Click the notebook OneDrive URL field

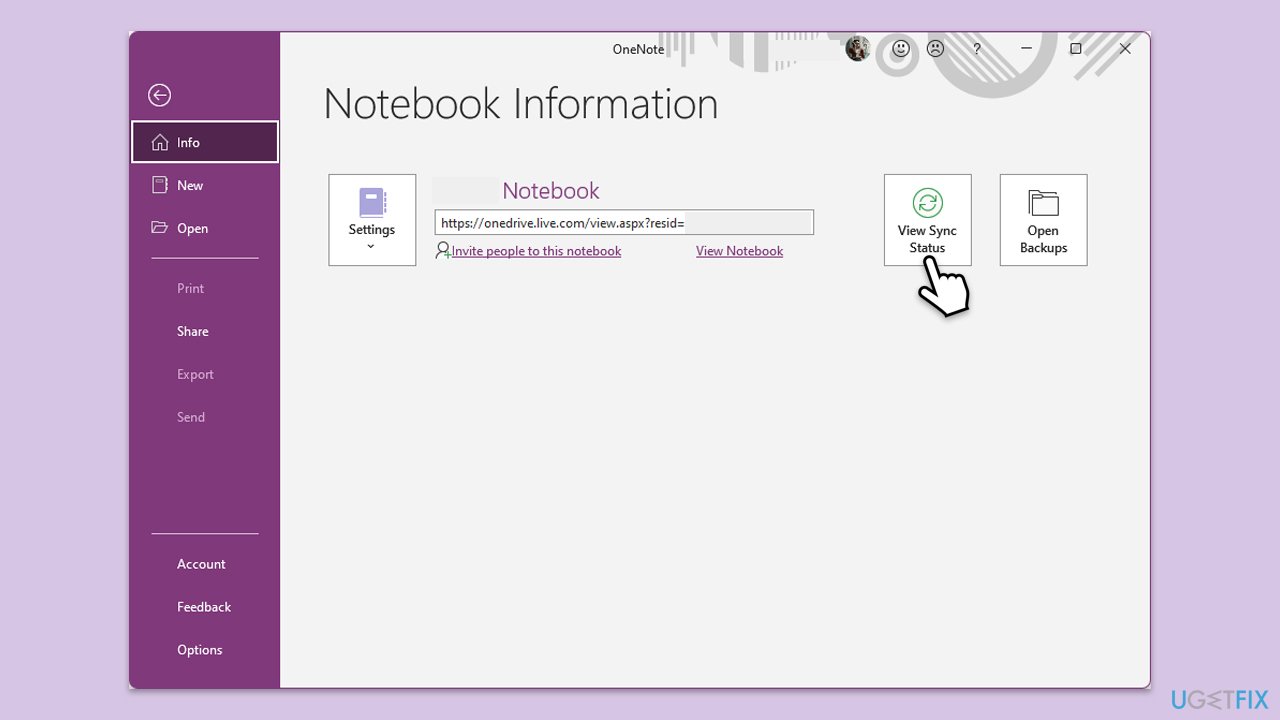tap(624, 222)
